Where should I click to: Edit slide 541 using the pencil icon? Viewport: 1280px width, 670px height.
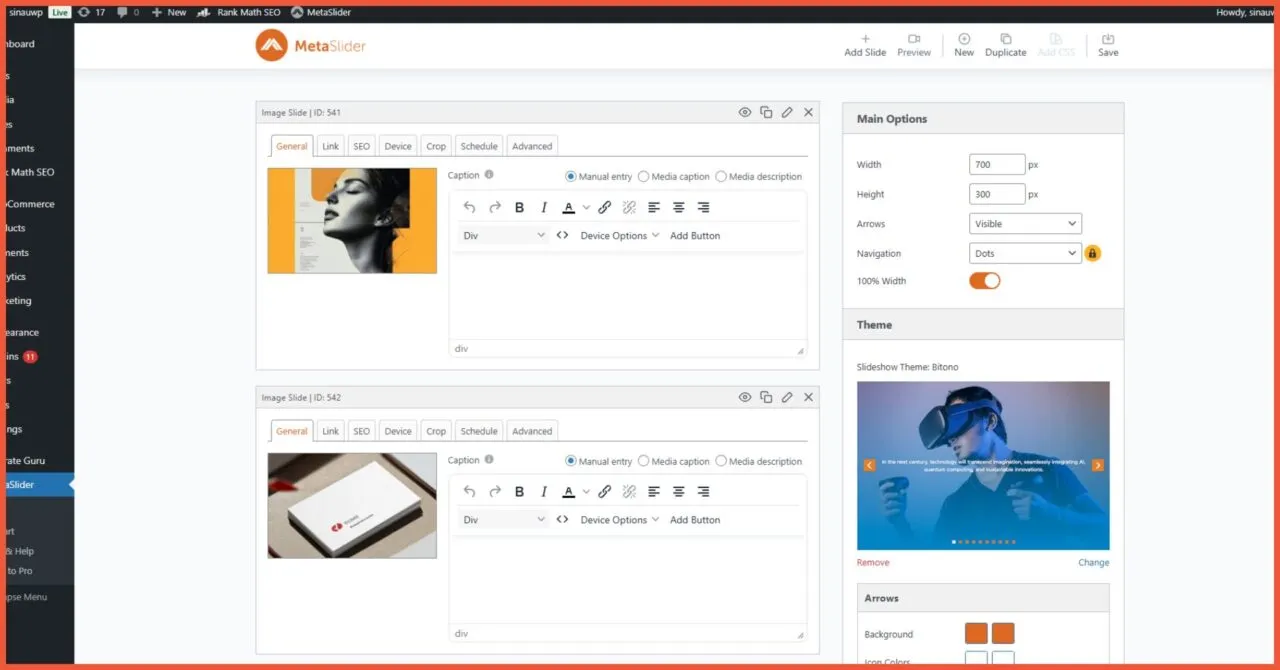coord(787,113)
